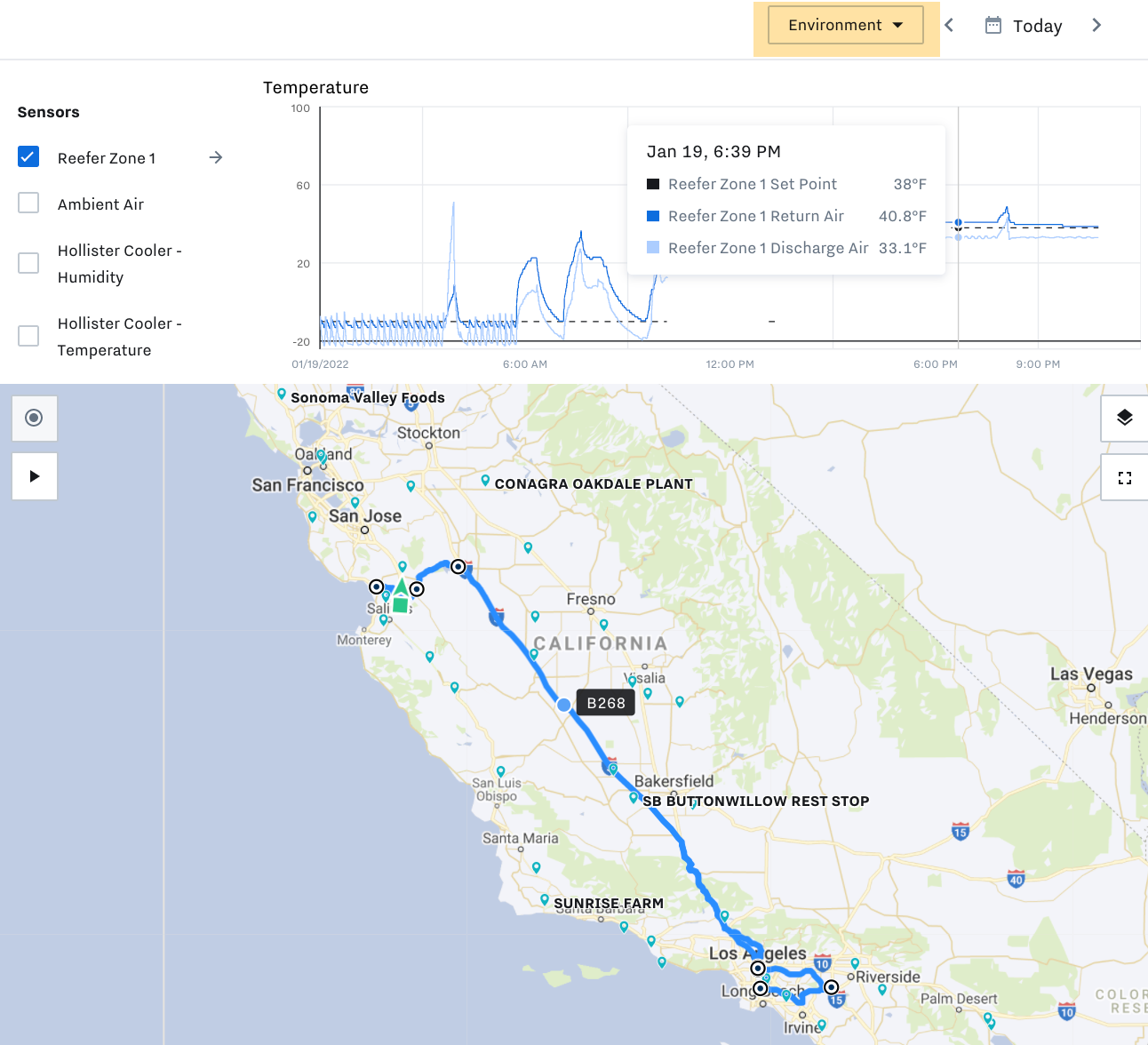The width and height of the screenshot is (1148, 1045).
Task: Open the Environment dropdown
Action: [845, 26]
